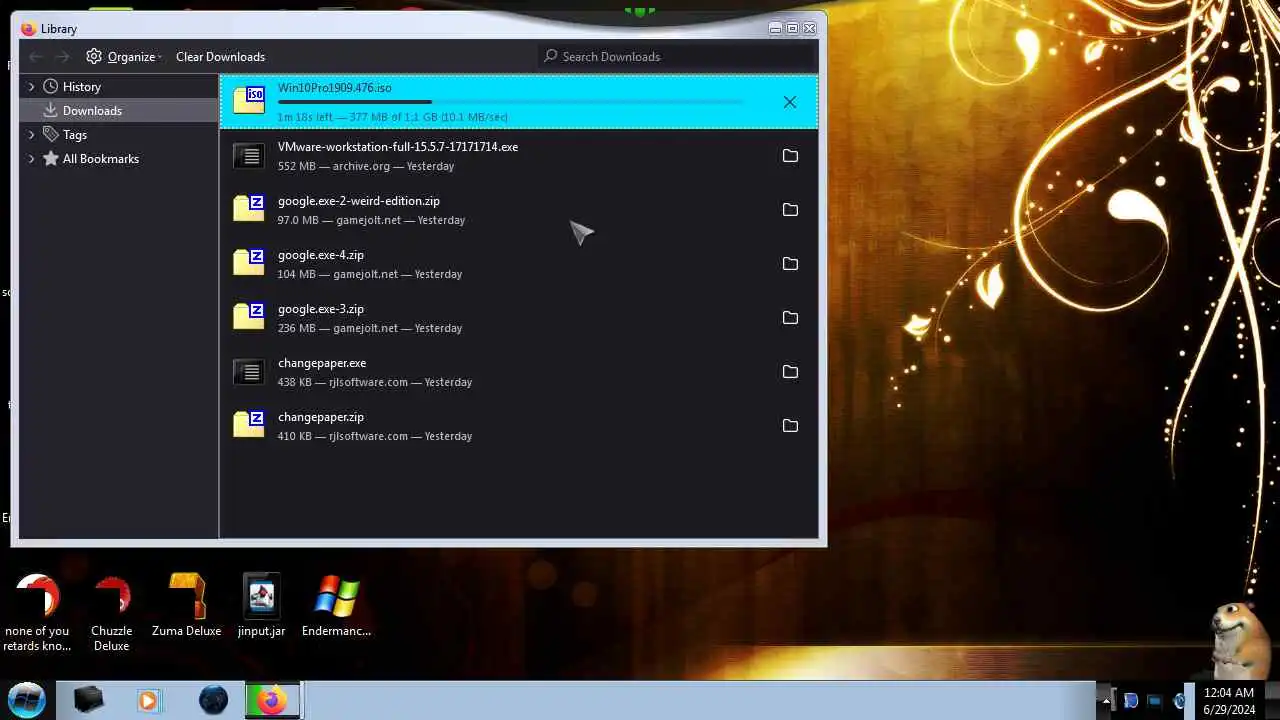This screenshot has height=720, width=1280.
Task: Expand the History tree node
Action: pos(32,87)
